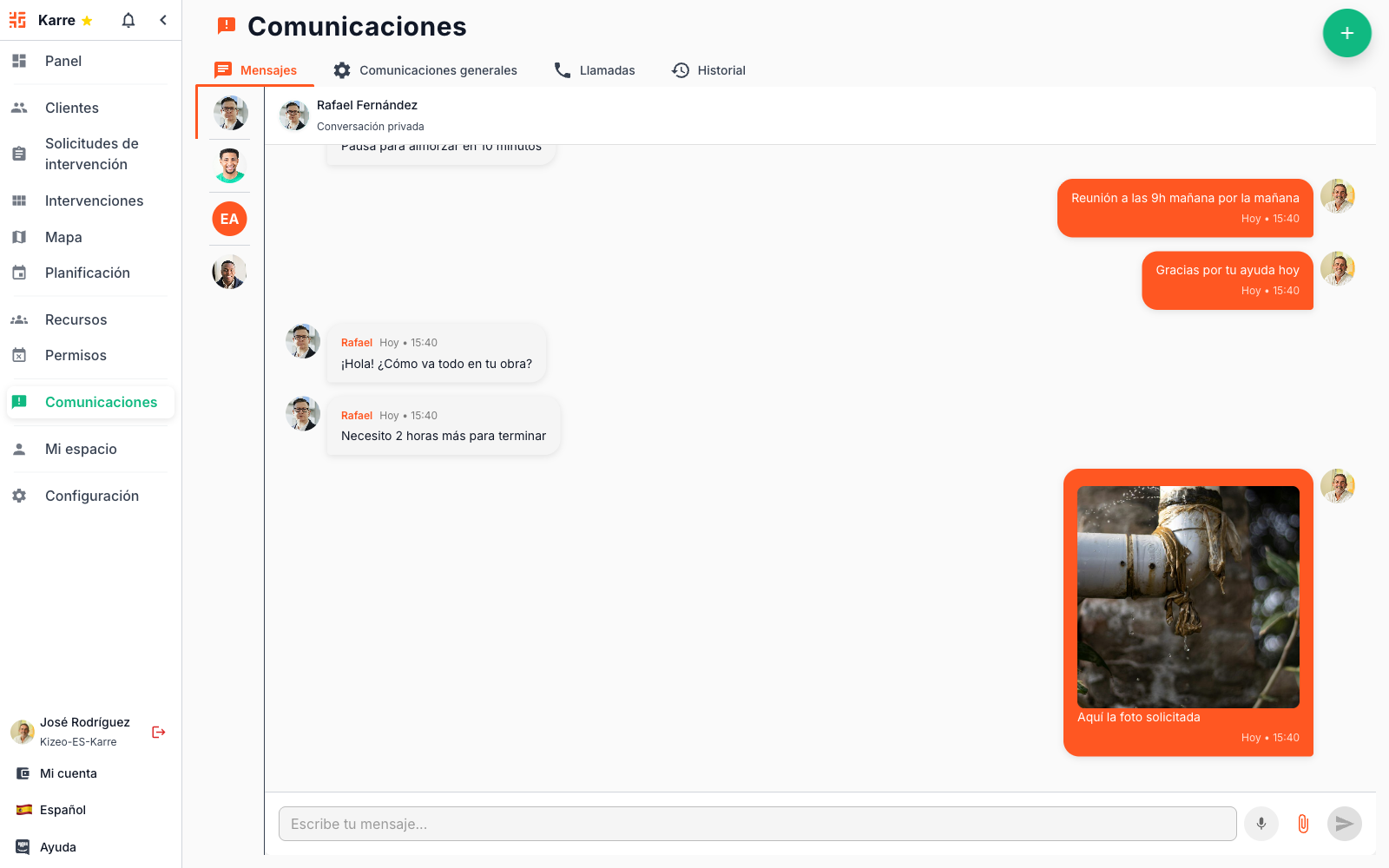The image size is (1389, 868).
Task: Open the microphone icon to record audio
Action: 1261,824
